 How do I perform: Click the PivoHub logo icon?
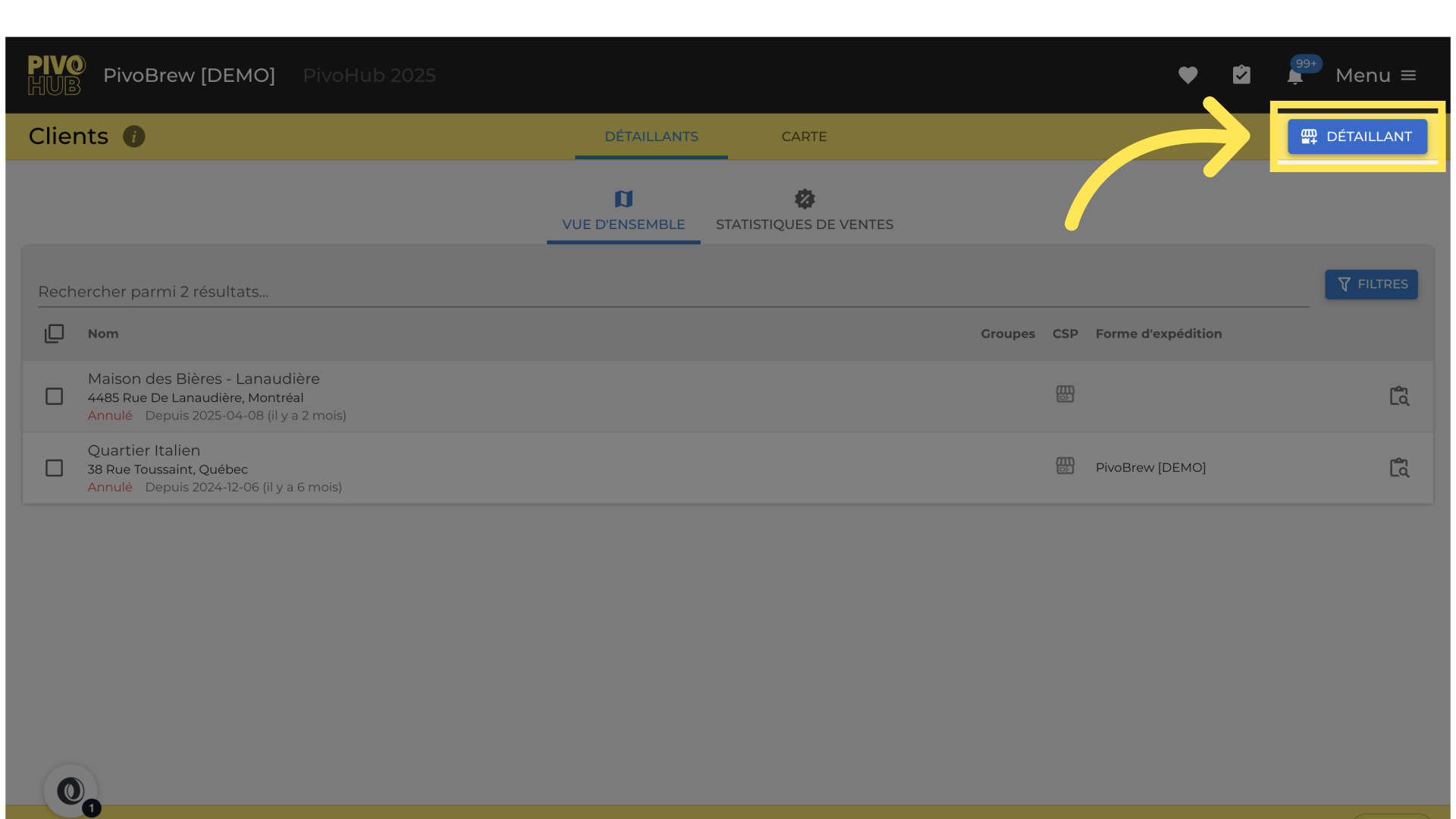pyautogui.click(x=56, y=75)
